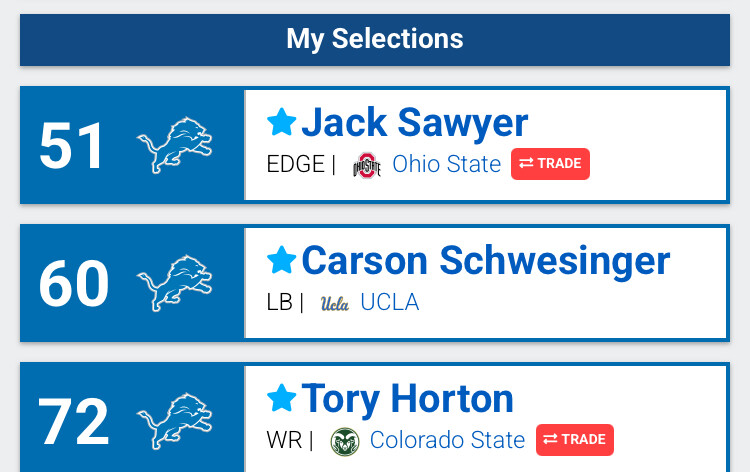Open the Carson Schwesinger player link
The width and height of the screenshot is (750, 472).
coord(485,261)
